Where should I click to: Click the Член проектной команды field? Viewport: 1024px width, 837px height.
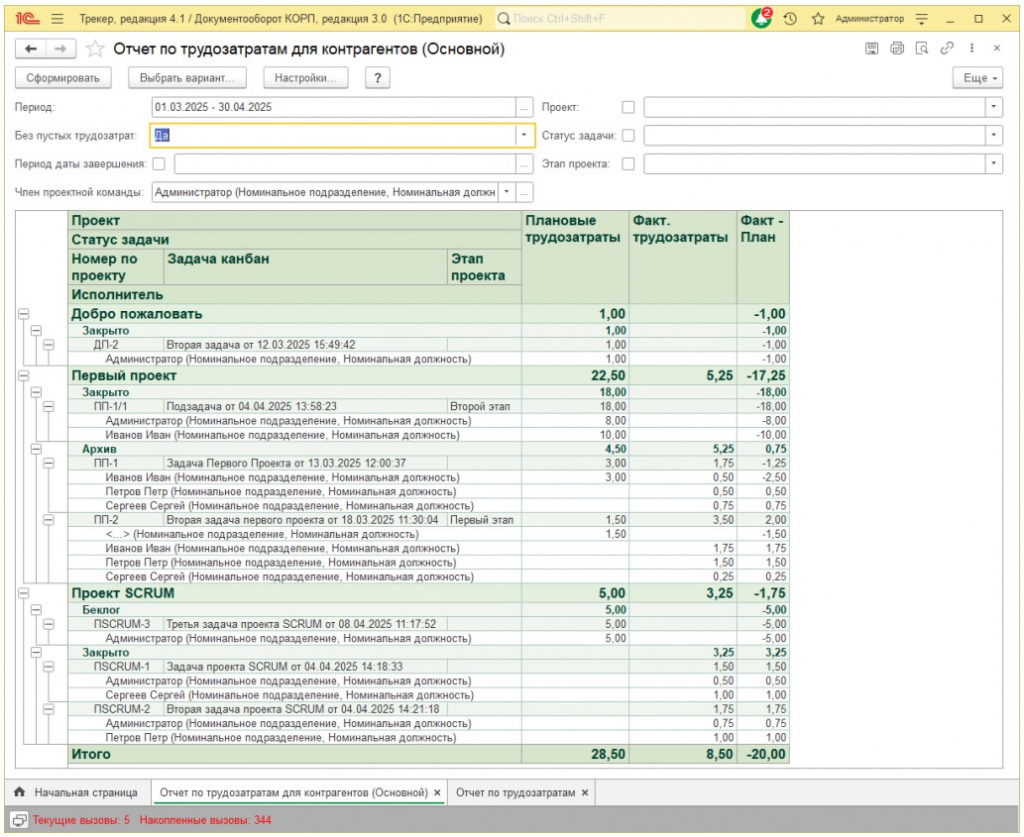click(x=325, y=192)
